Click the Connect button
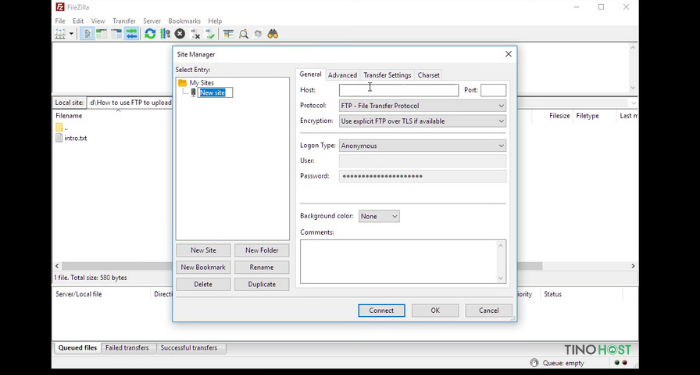This screenshot has height=375, width=700. coord(381,311)
